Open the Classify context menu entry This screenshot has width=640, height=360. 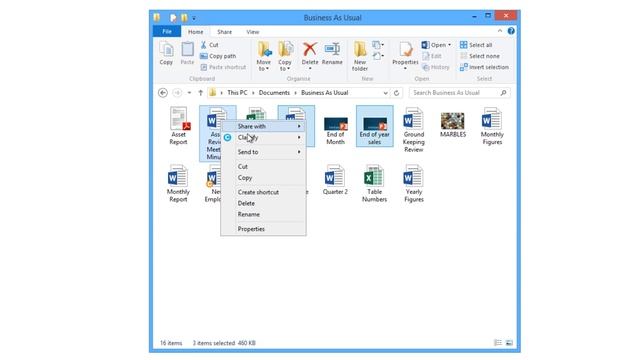click(x=263, y=138)
